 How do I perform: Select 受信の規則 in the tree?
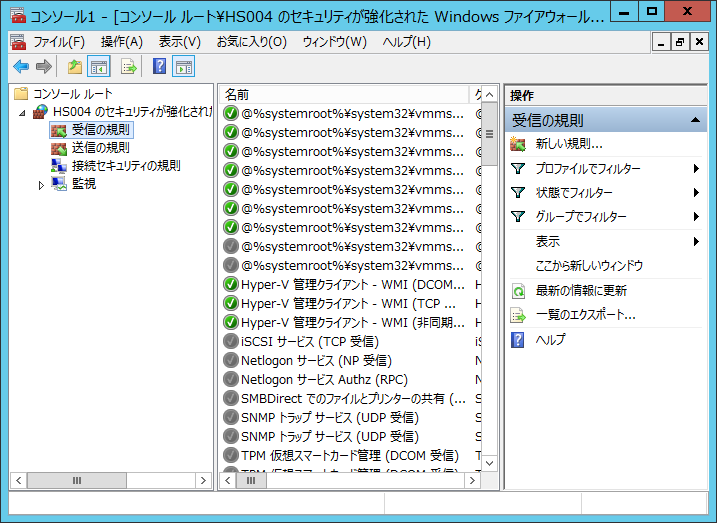[x=101, y=130]
